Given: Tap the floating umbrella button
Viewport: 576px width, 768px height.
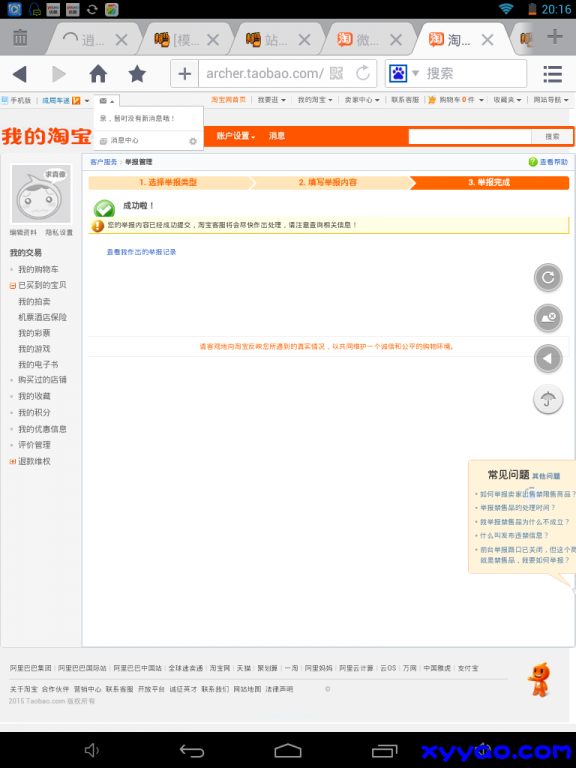Looking at the screenshot, I should tap(548, 400).
